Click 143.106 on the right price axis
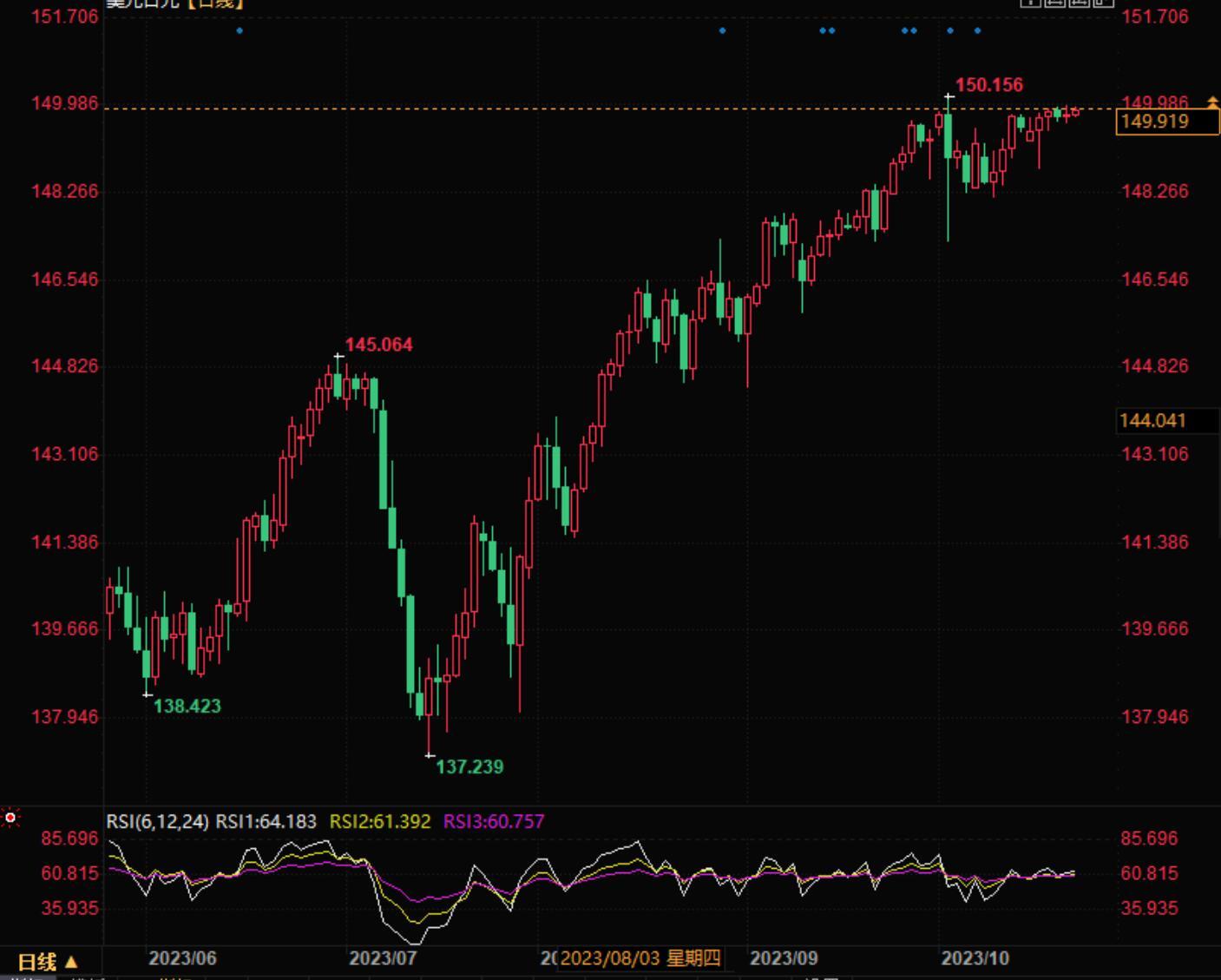 click(1155, 454)
